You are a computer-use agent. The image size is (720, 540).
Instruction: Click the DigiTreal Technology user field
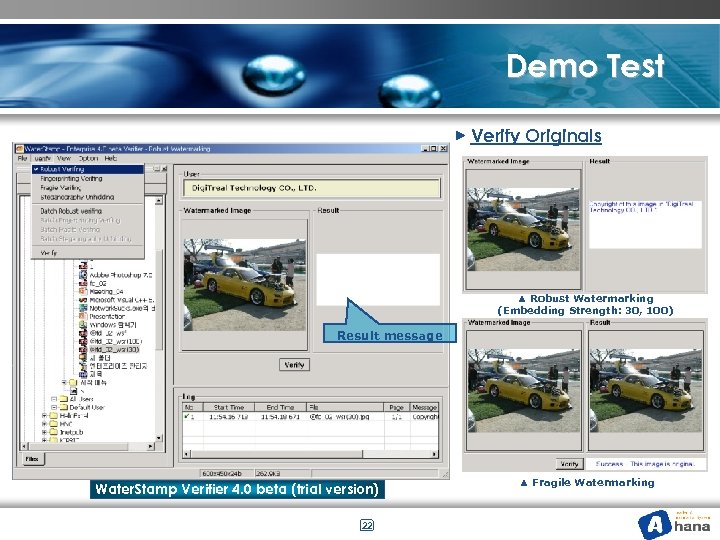311,188
